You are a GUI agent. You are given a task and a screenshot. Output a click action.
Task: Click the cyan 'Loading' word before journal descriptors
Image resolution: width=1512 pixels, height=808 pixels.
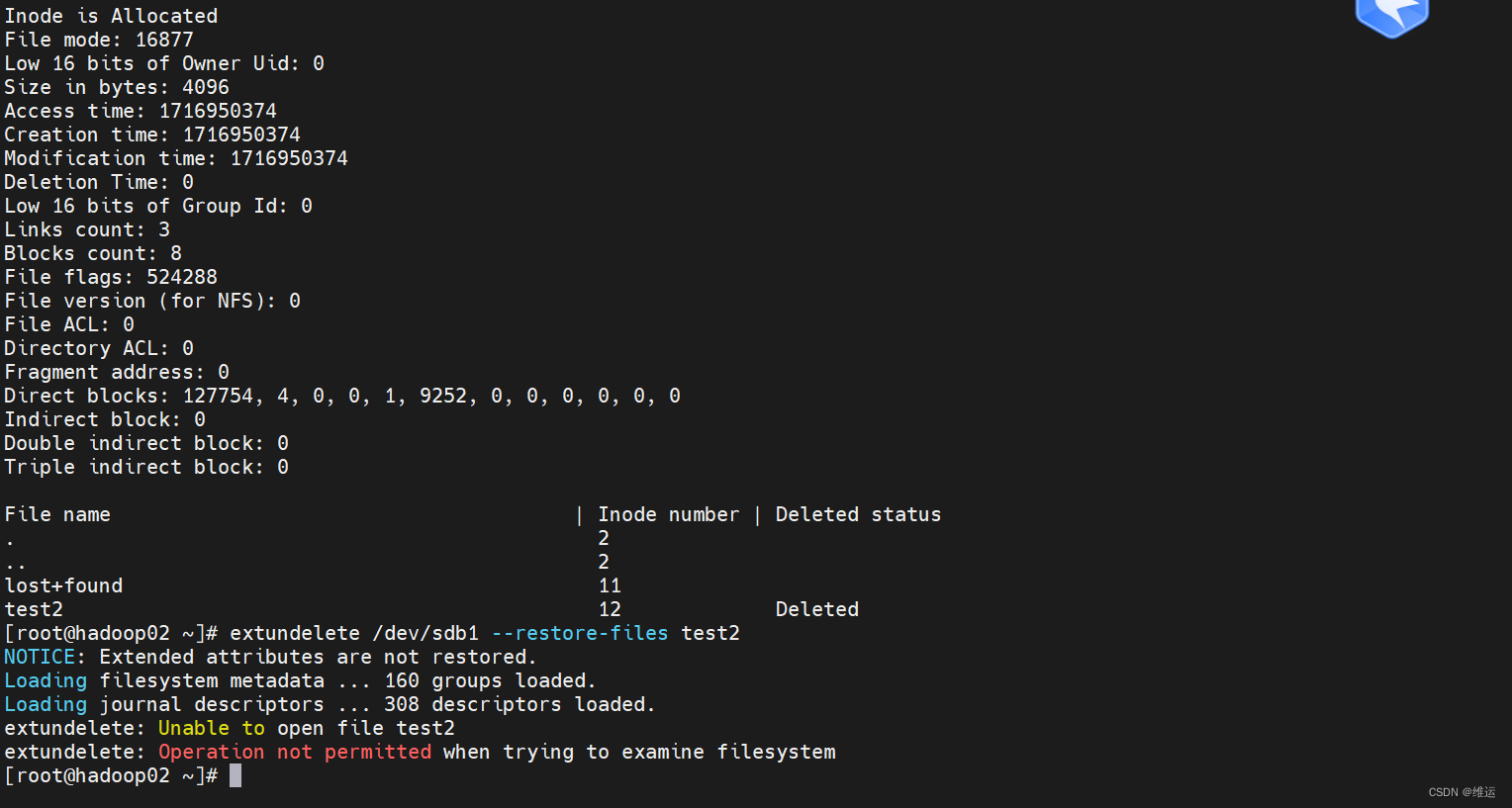point(46,705)
